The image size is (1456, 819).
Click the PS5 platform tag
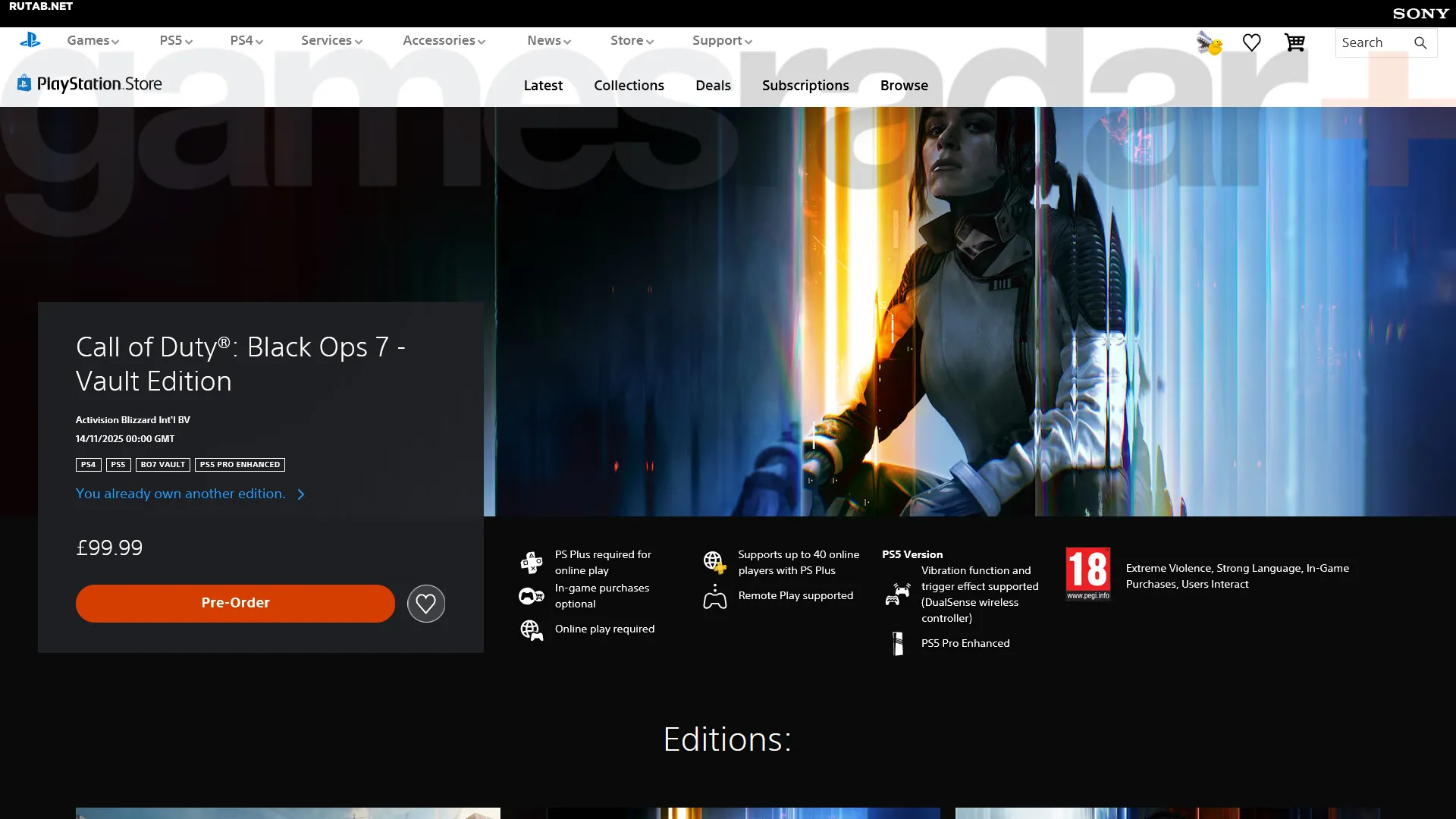(x=118, y=465)
